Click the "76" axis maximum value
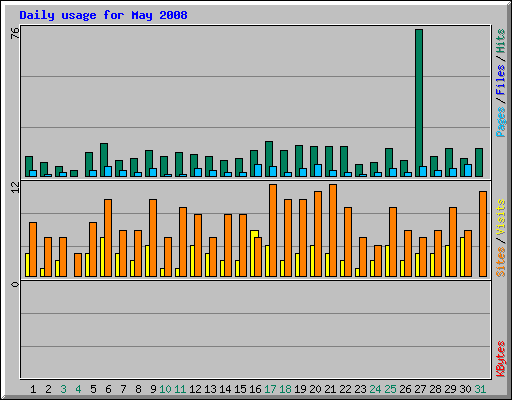The image size is (512, 400). point(15,33)
